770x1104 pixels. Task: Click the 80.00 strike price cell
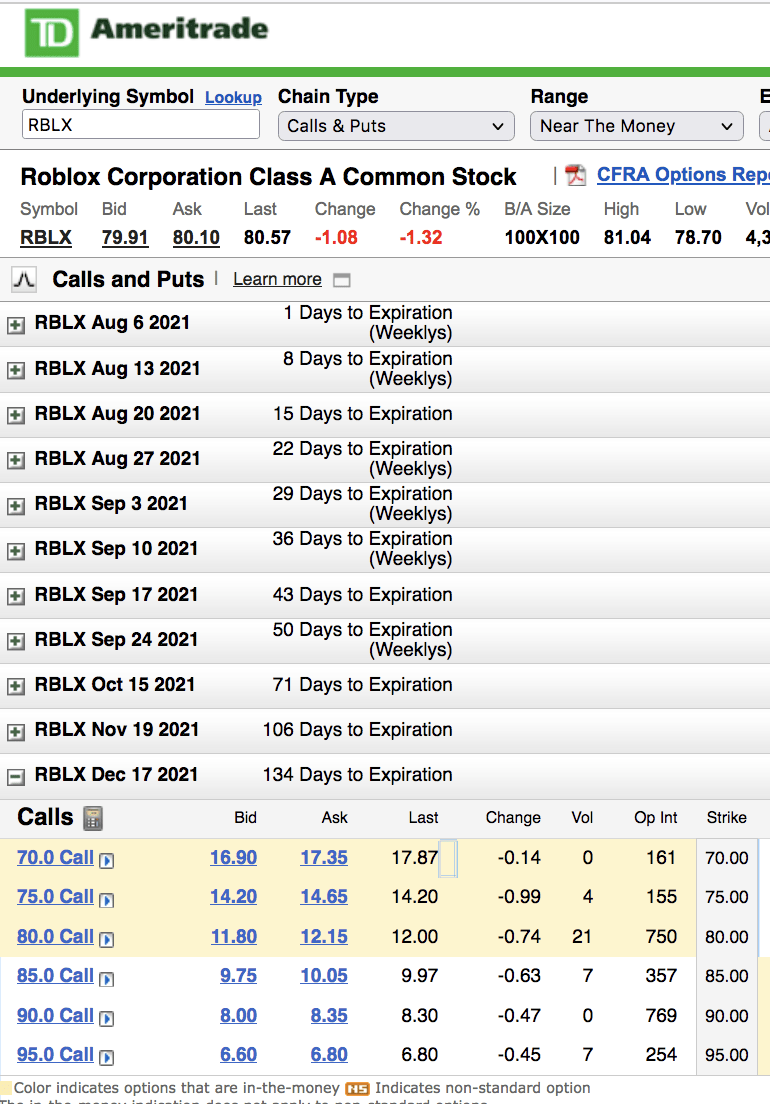point(727,936)
